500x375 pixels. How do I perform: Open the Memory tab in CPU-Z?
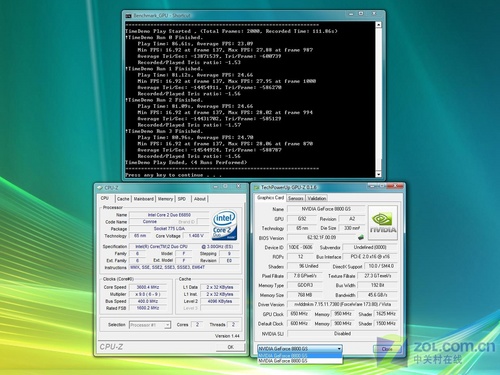(x=165, y=199)
